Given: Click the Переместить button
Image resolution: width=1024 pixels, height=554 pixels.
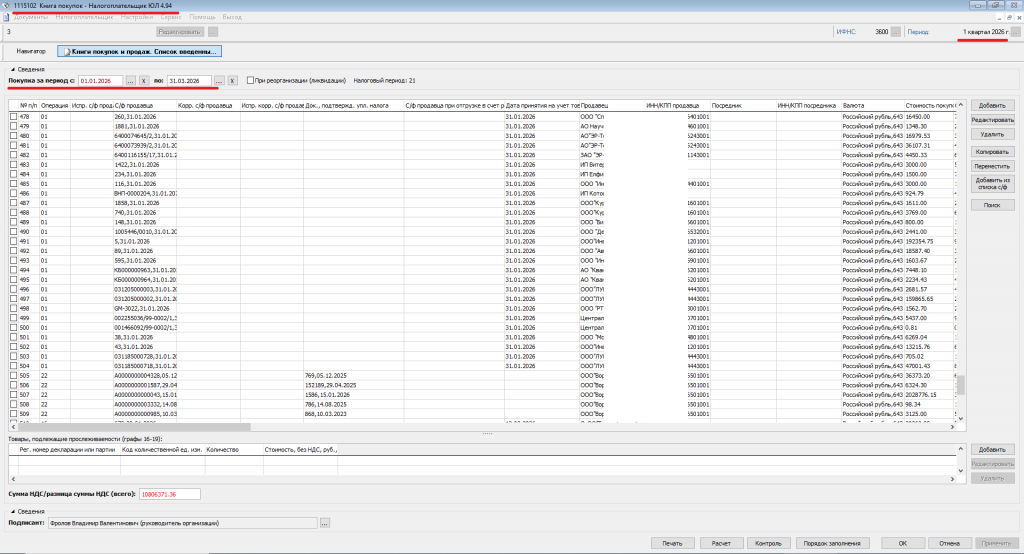Looking at the screenshot, I should pos(992,166).
